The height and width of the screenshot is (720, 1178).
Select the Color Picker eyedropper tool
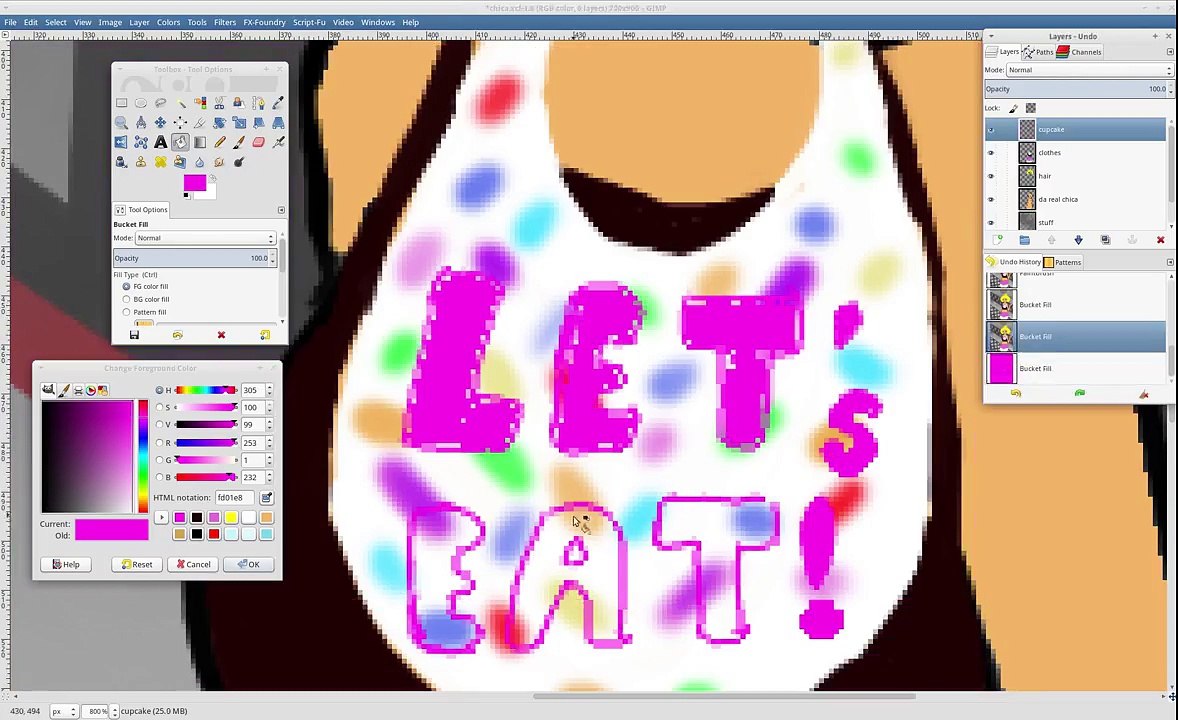(x=278, y=103)
